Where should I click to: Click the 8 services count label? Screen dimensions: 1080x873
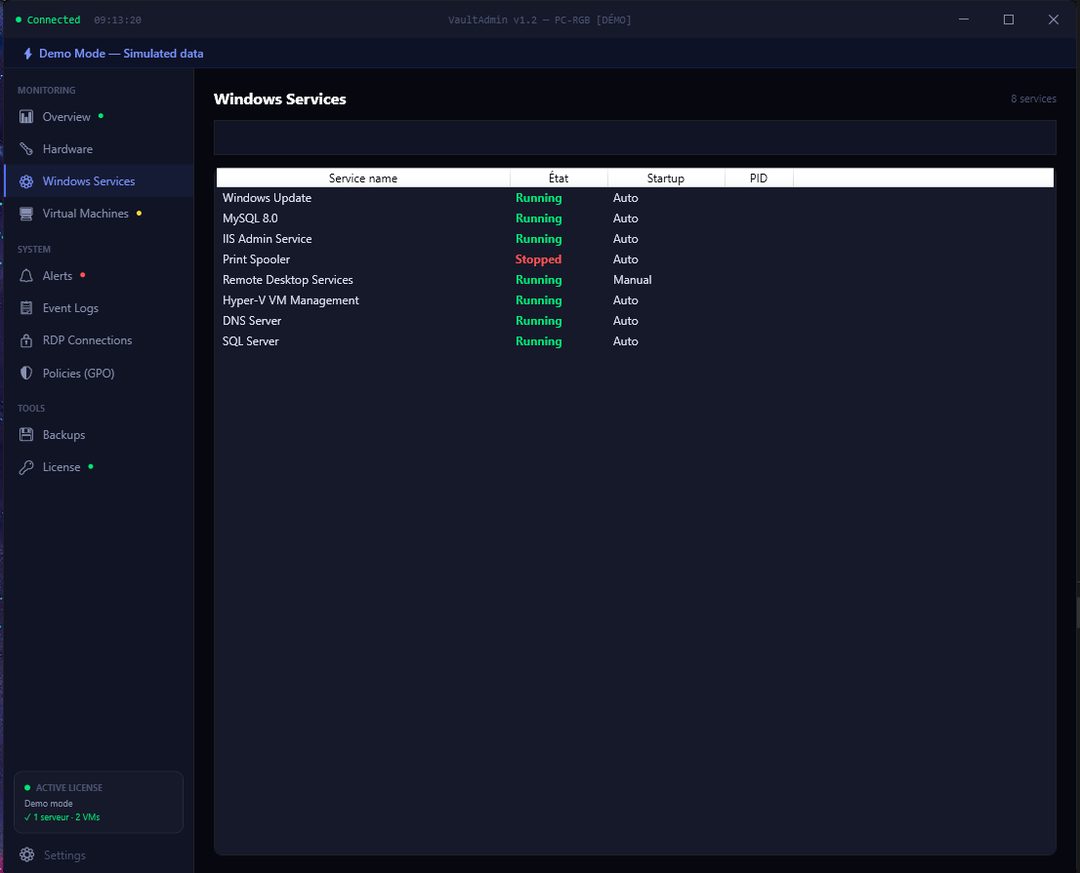(1033, 99)
